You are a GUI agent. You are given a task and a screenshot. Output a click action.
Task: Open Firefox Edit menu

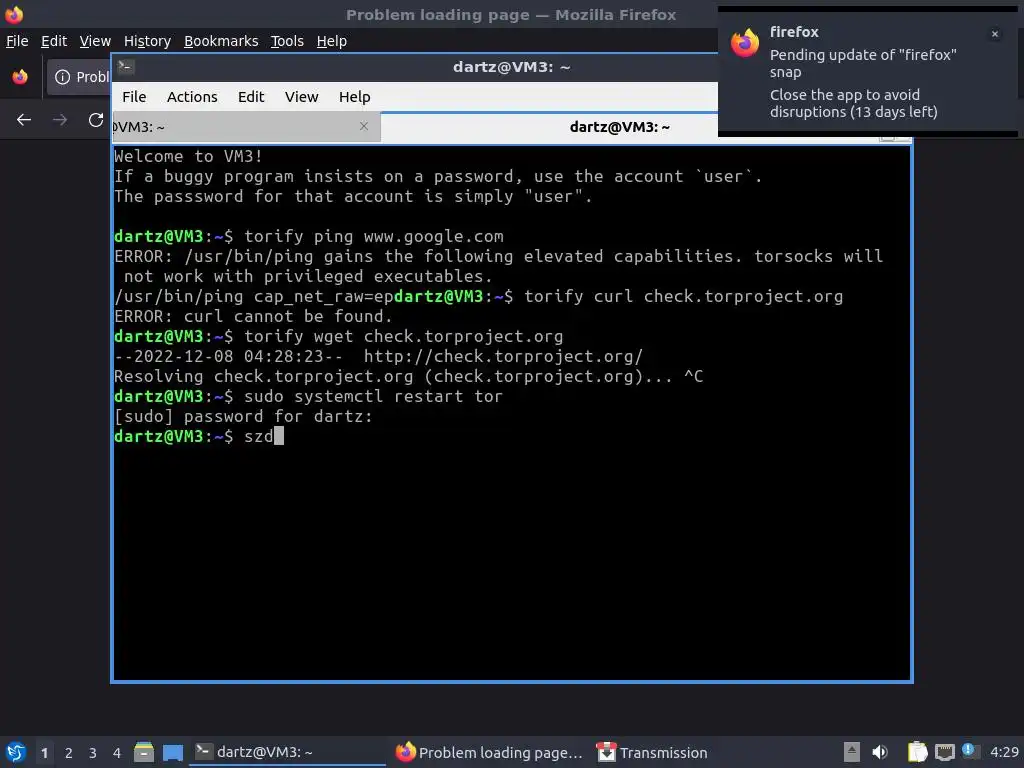point(54,41)
